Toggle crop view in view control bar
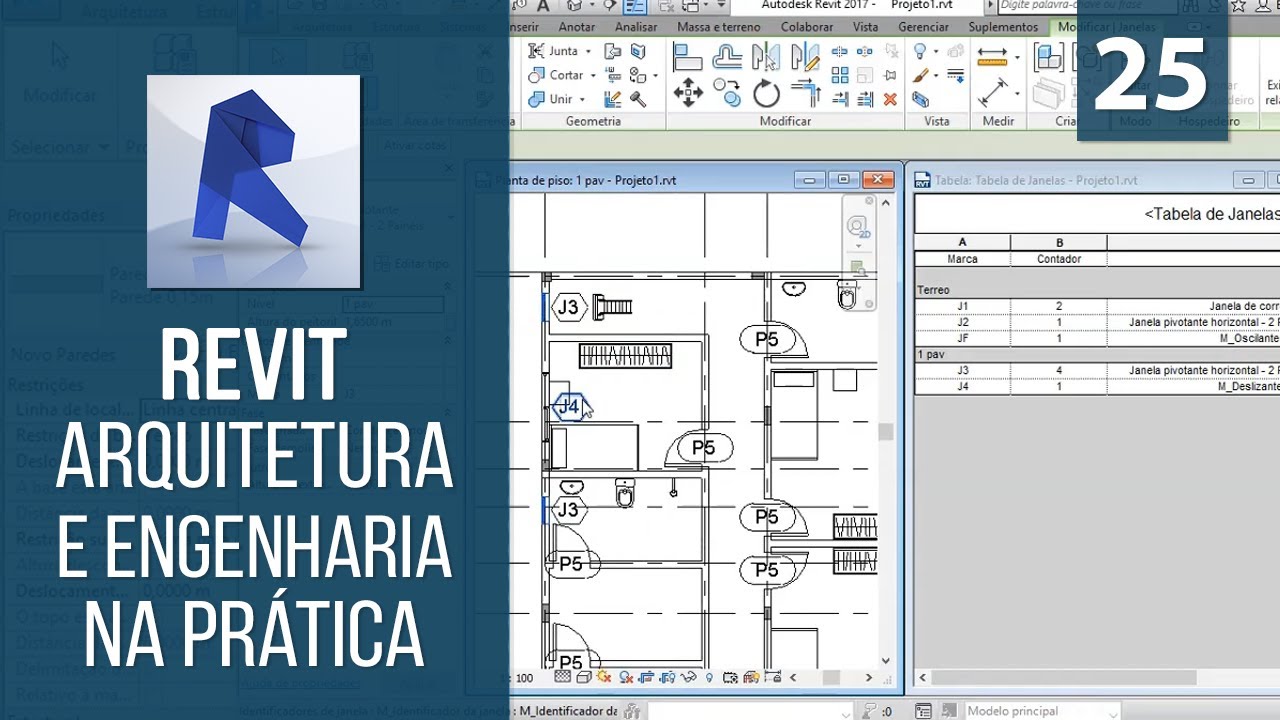 [646, 678]
